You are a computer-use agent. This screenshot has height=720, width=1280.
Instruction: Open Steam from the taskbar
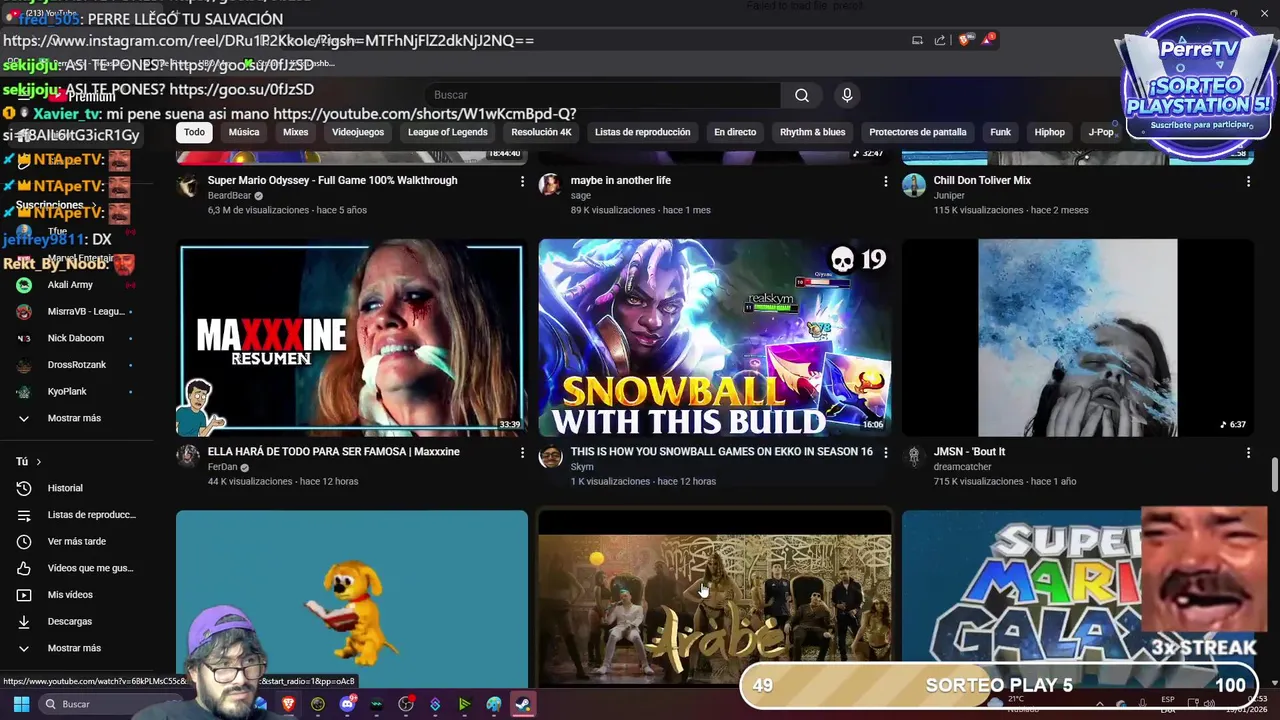523,704
